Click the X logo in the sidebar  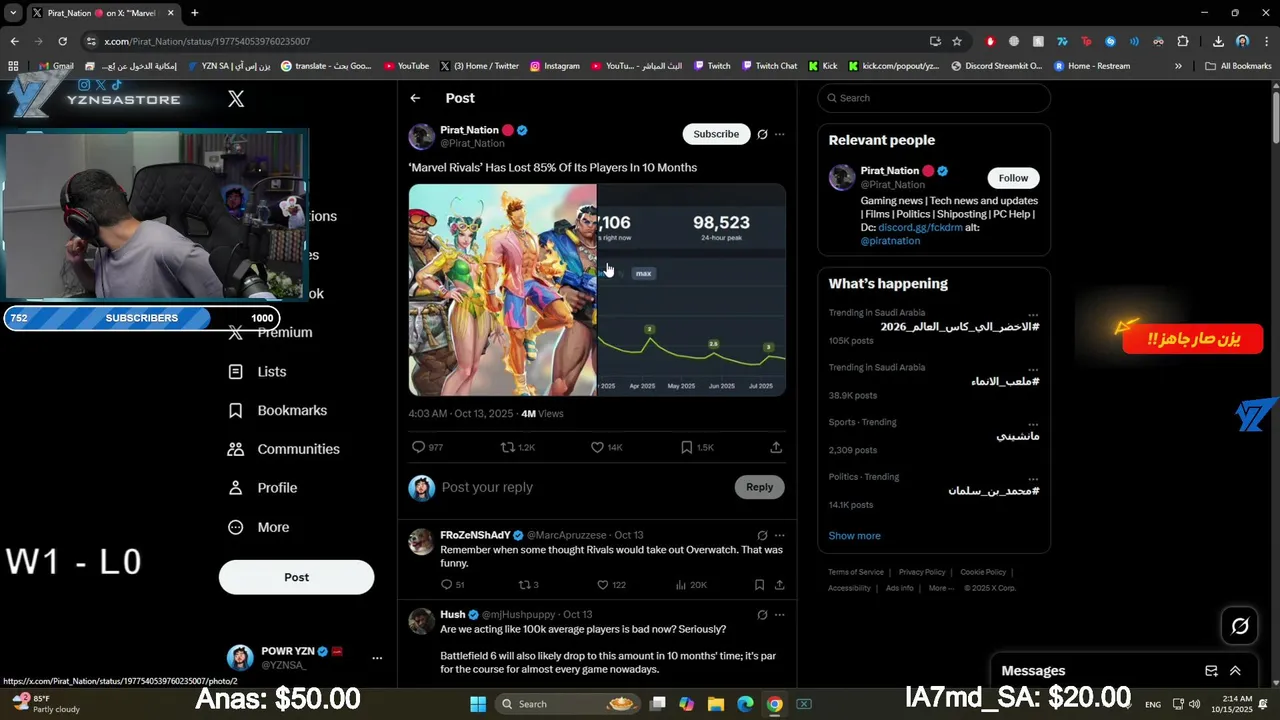click(x=236, y=99)
